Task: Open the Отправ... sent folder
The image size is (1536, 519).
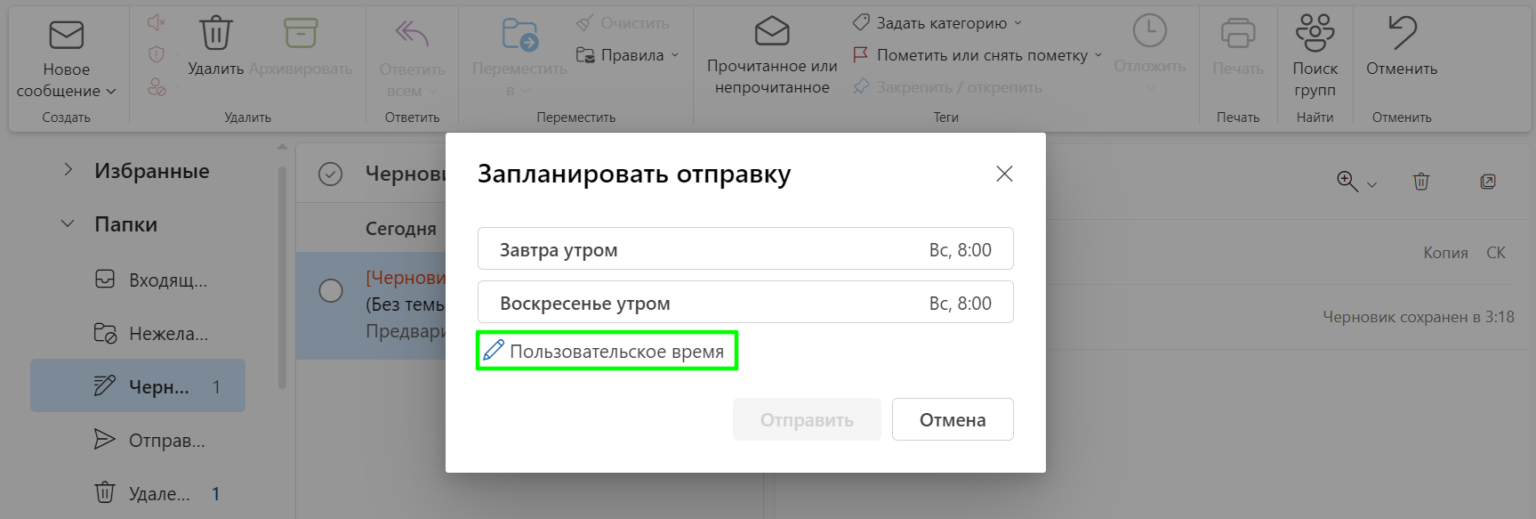Action: click(137, 439)
